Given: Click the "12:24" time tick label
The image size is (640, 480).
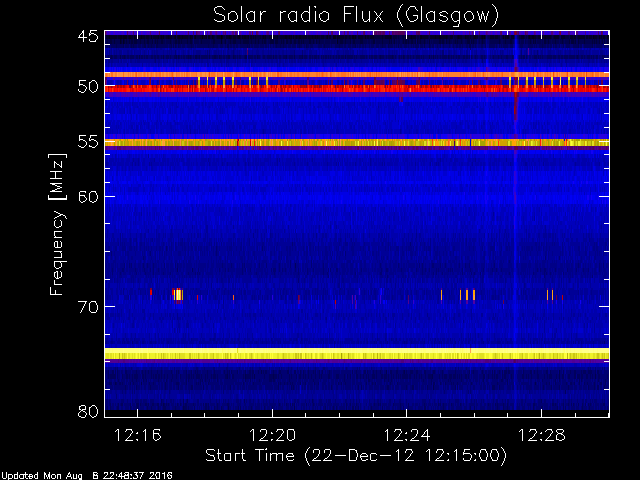Looking at the screenshot, I should [x=407, y=436].
